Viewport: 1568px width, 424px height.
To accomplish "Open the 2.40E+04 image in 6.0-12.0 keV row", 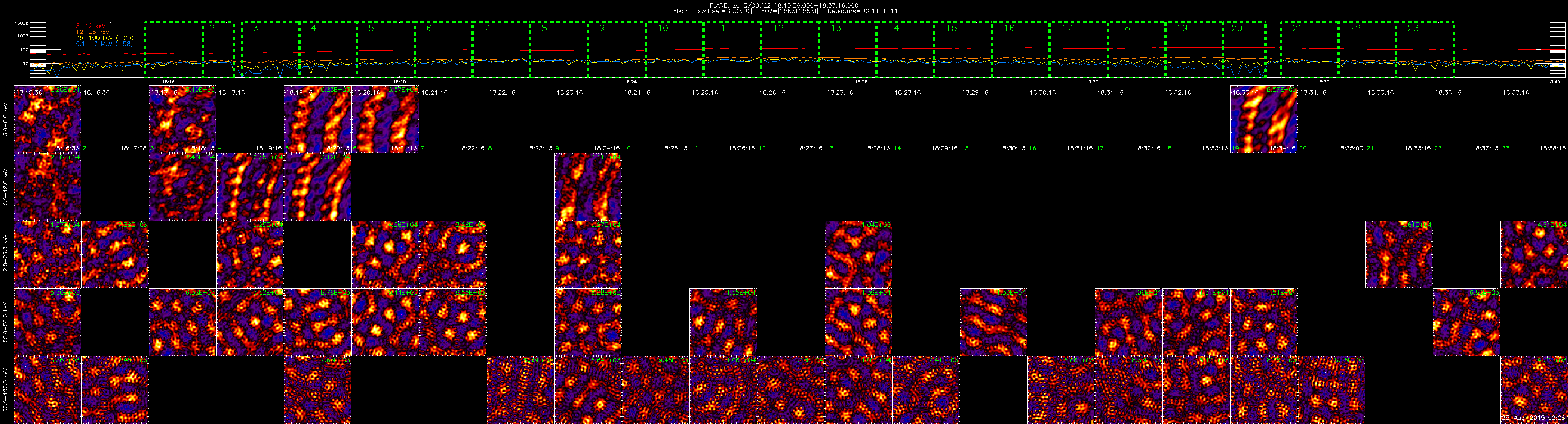I will [x=182, y=187].
